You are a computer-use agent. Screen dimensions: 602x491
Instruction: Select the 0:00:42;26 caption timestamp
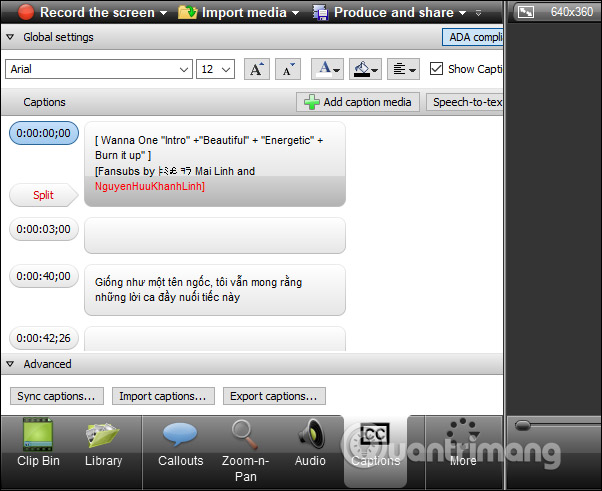pos(44,338)
